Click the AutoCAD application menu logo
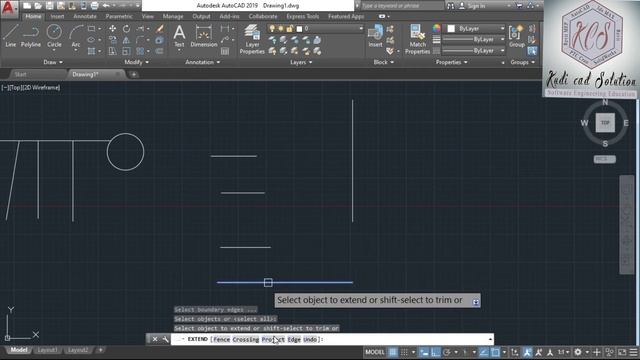 tap(9, 8)
